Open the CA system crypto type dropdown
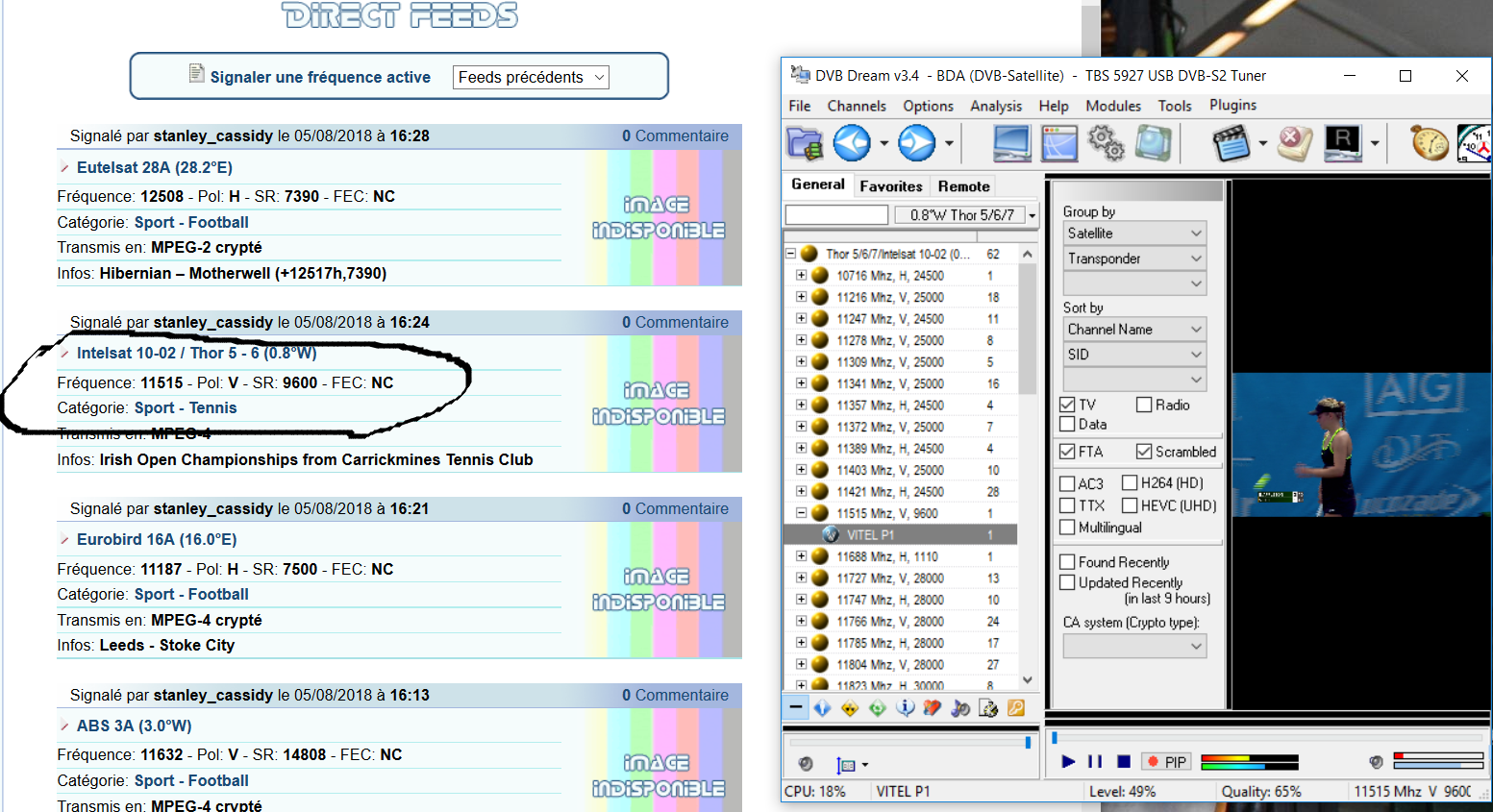 1134,647
